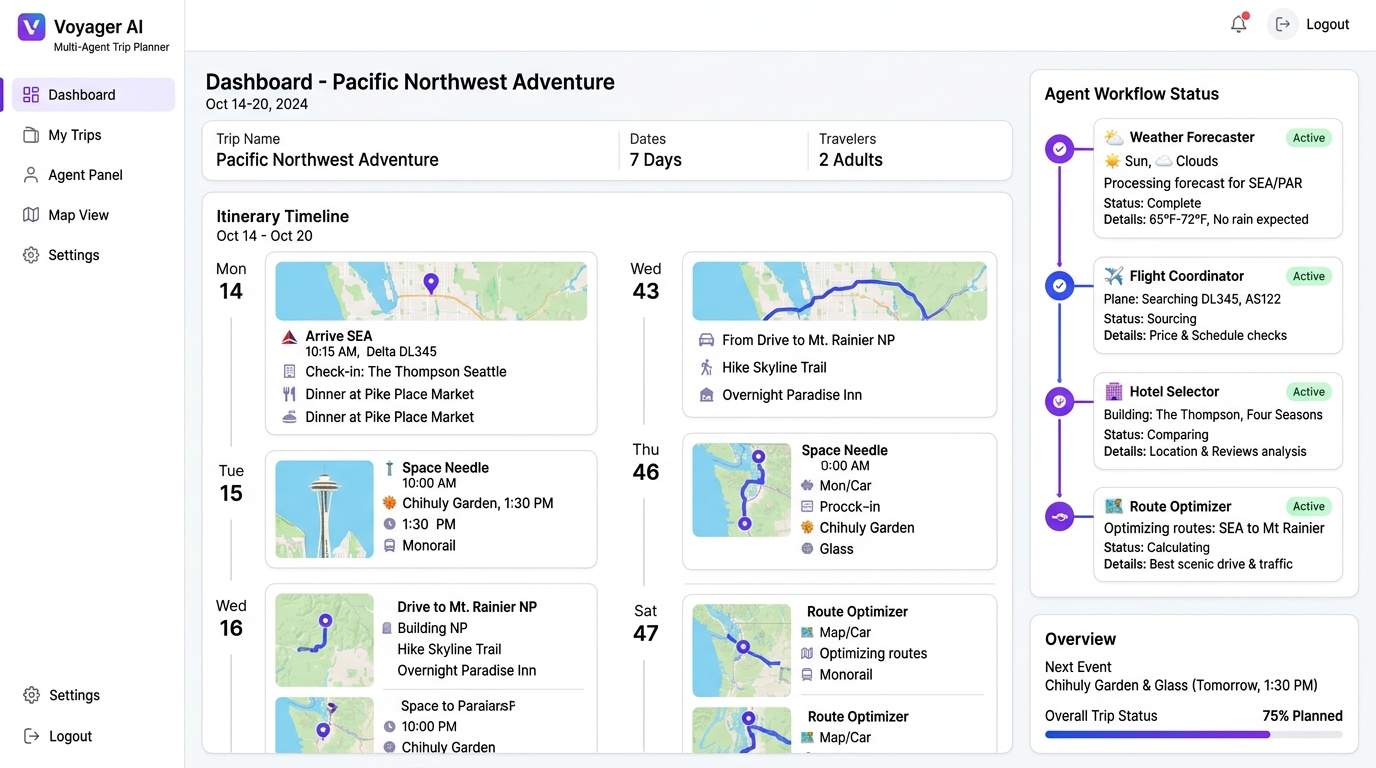The width and height of the screenshot is (1376, 768).
Task: Select the workflow step marker beside Hotel Selector
Action: pos(1059,402)
